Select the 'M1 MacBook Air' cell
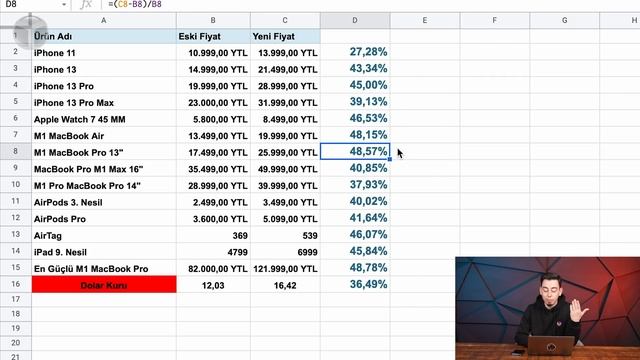The height and width of the screenshot is (360, 640). coord(104,136)
